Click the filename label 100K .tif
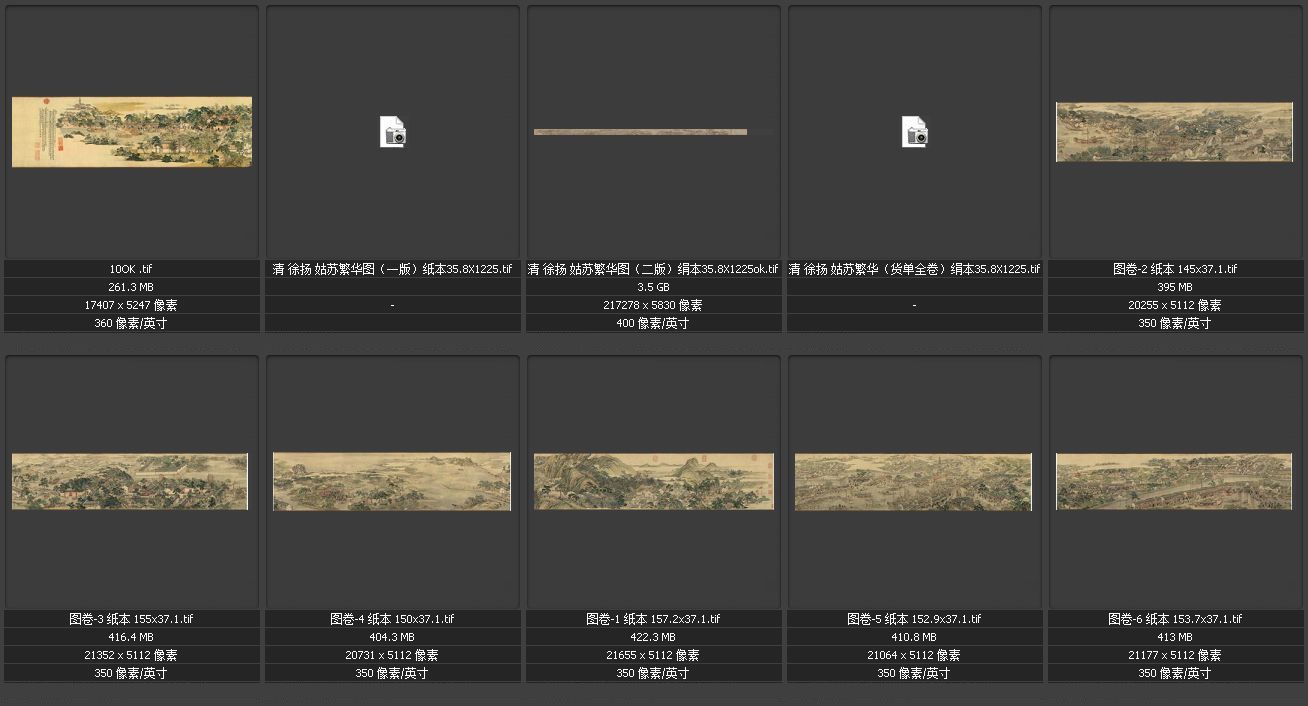1308x706 pixels. [x=131, y=269]
